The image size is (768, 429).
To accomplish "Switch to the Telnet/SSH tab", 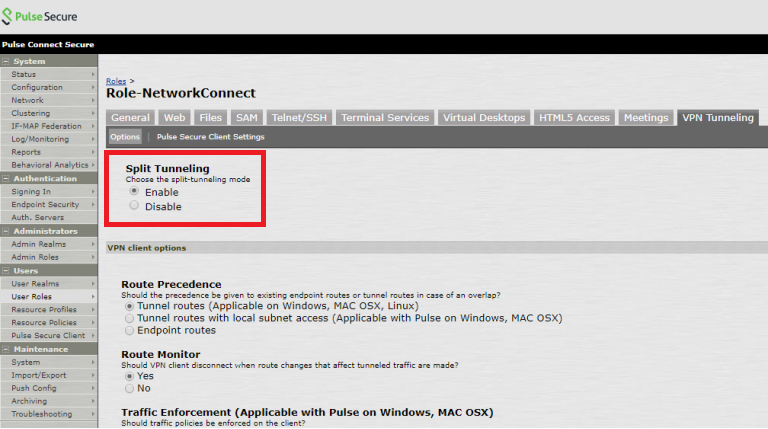I will (x=299, y=118).
